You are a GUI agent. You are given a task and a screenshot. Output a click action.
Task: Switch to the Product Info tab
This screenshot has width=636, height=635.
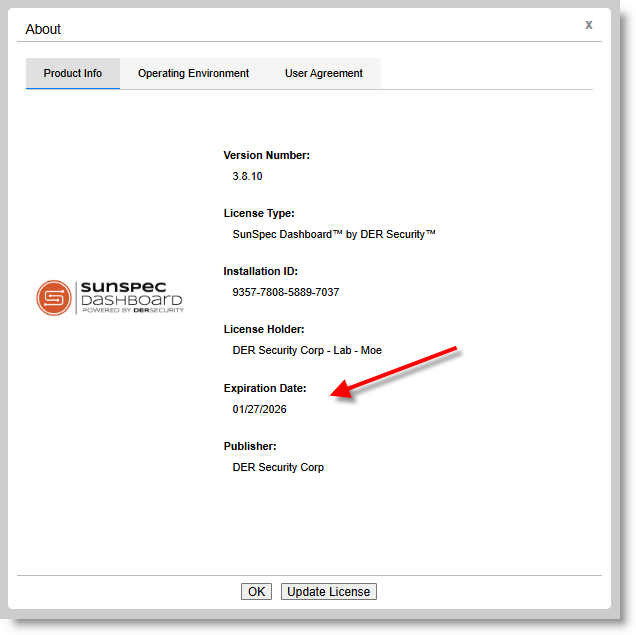[x=73, y=74]
